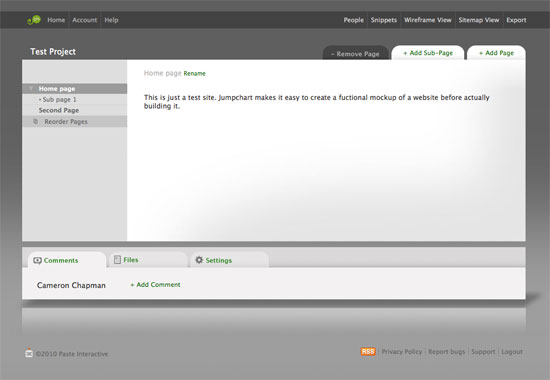The width and height of the screenshot is (550, 380).
Task: Collapse the Home page tree arrow
Action: (x=31, y=88)
